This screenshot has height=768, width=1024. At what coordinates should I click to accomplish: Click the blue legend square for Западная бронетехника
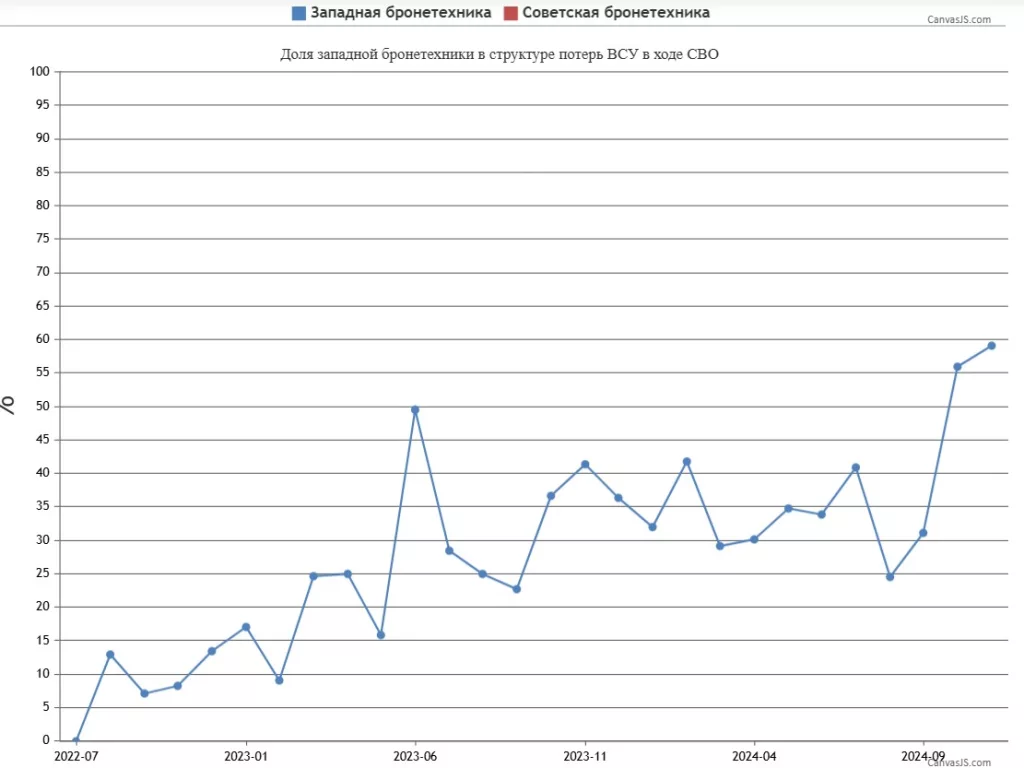(299, 13)
